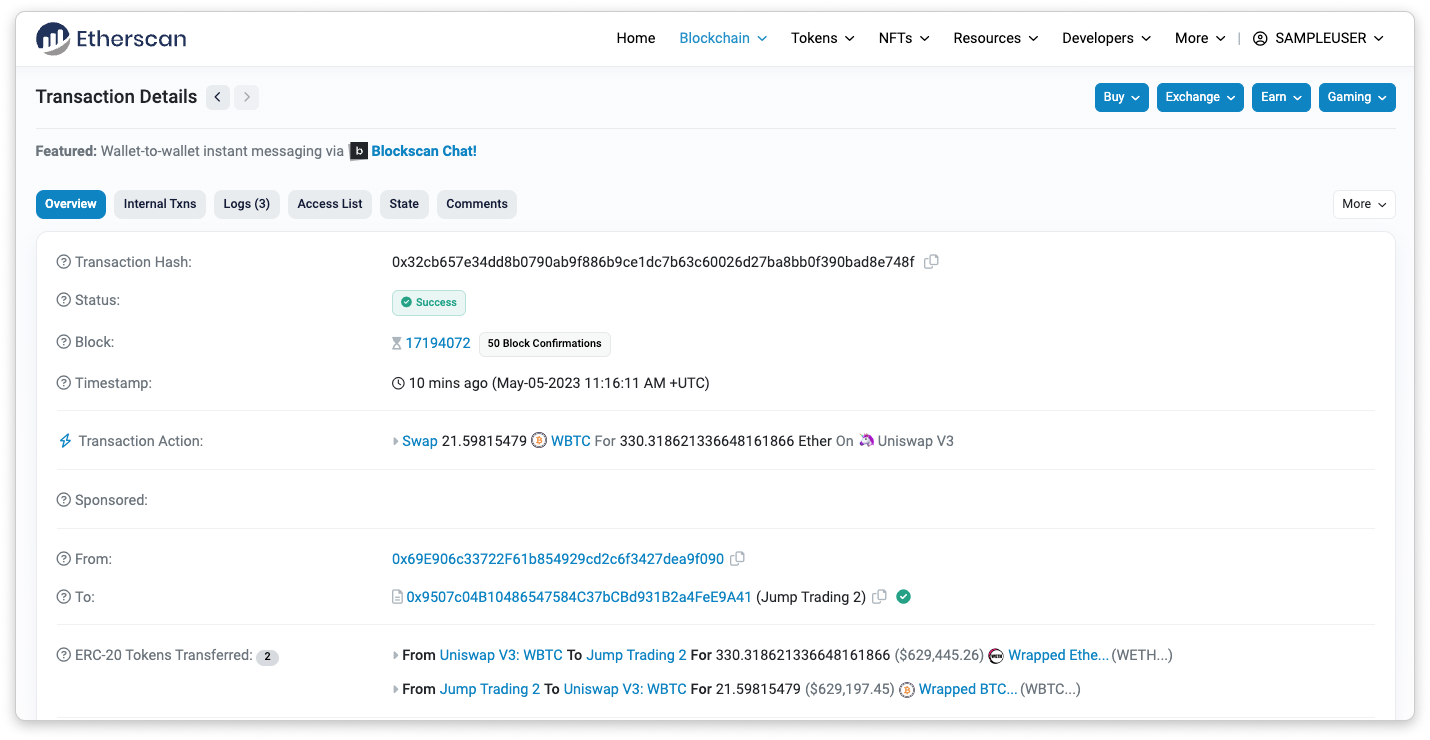Go to previous transaction arrow
Image resolution: width=1430 pixels, height=740 pixels.
218,97
